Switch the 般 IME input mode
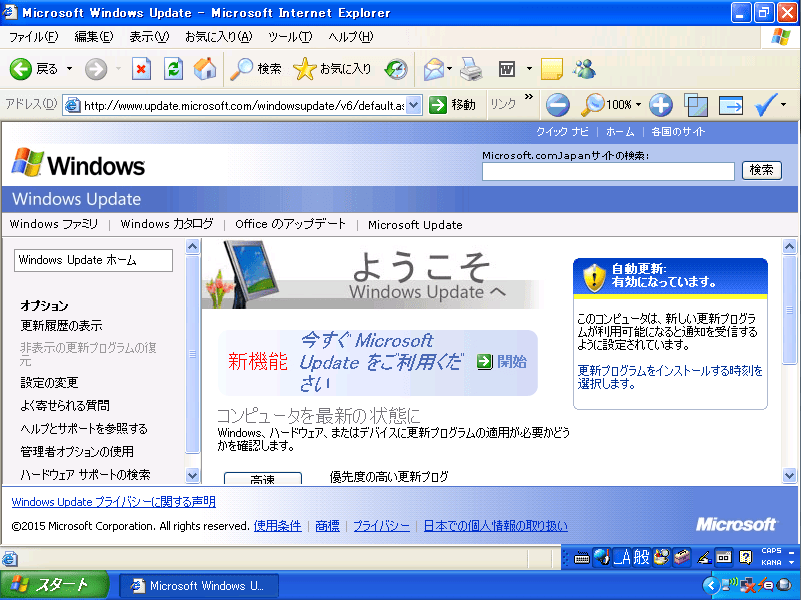This screenshot has width=801, height=600. pyautogui.click(x=640, y=556)
